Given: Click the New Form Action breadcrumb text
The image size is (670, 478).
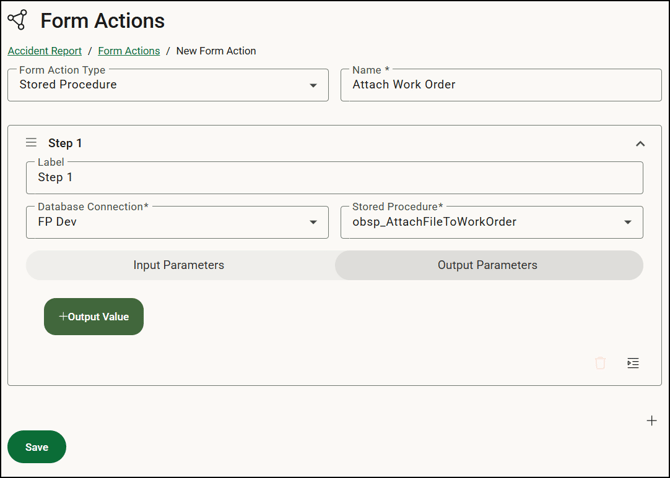Looking at the screenshot, I should click(216, 51).
